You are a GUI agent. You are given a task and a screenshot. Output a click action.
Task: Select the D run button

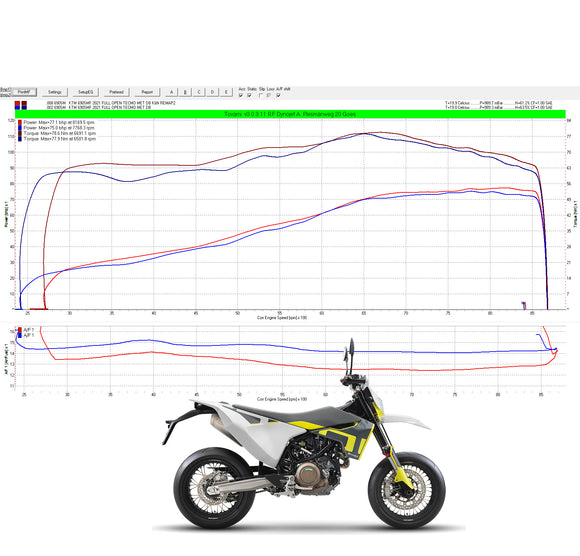pos(212,92)
